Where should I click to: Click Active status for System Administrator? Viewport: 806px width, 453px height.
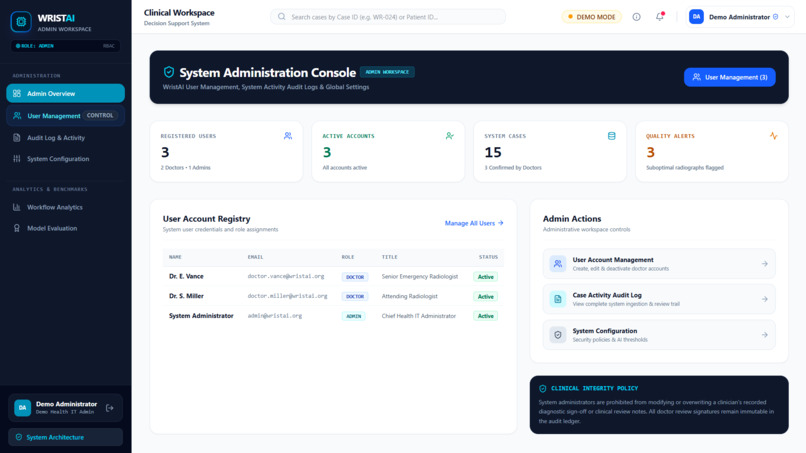pos(485,316)
